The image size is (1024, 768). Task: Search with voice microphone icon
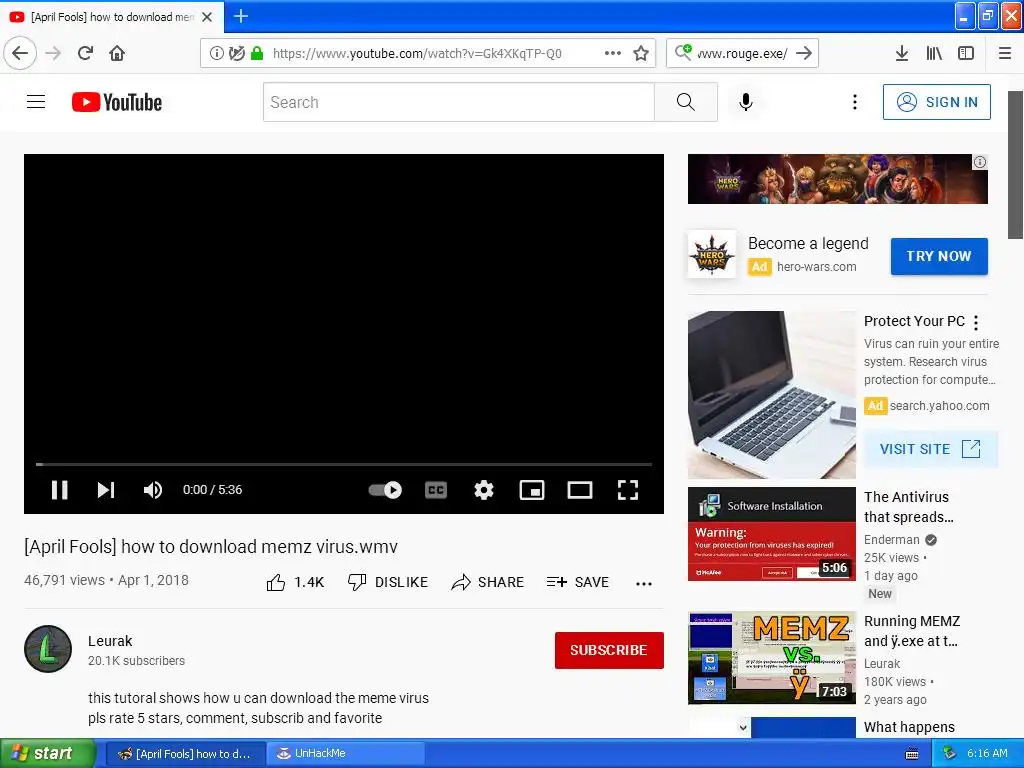click(746, 102)
